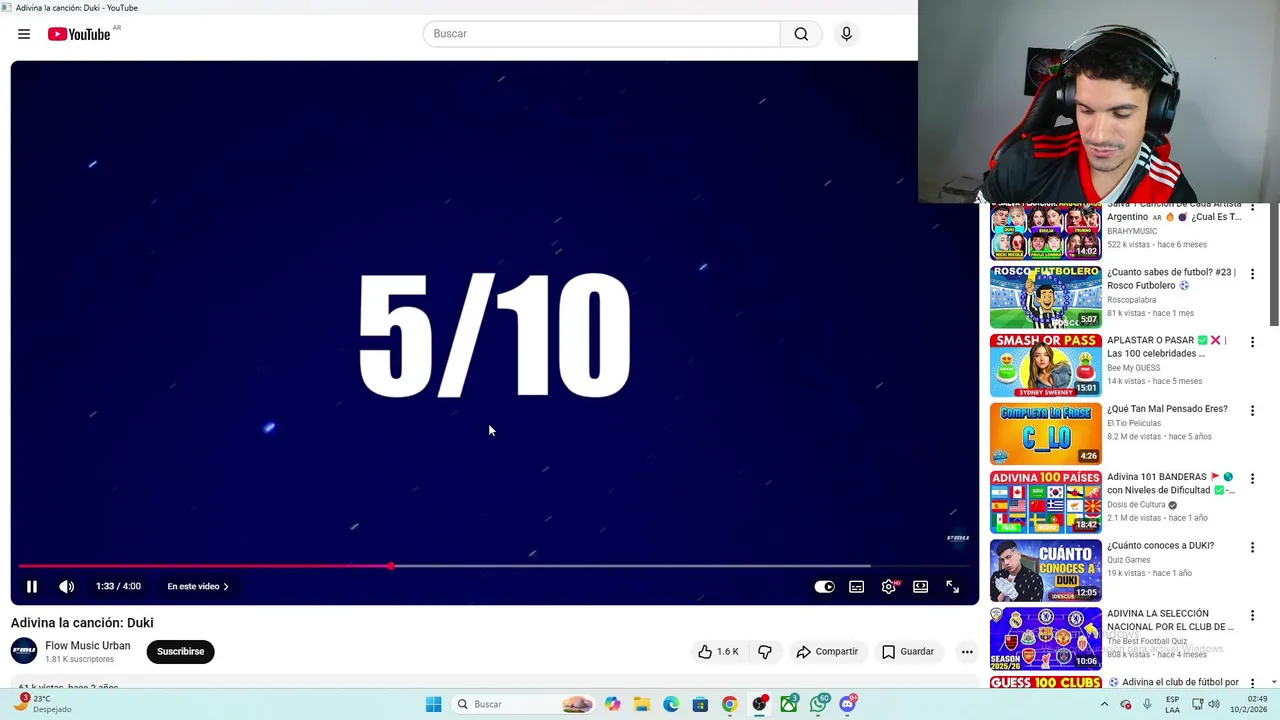Switch to theater mode view

point(920,587)
